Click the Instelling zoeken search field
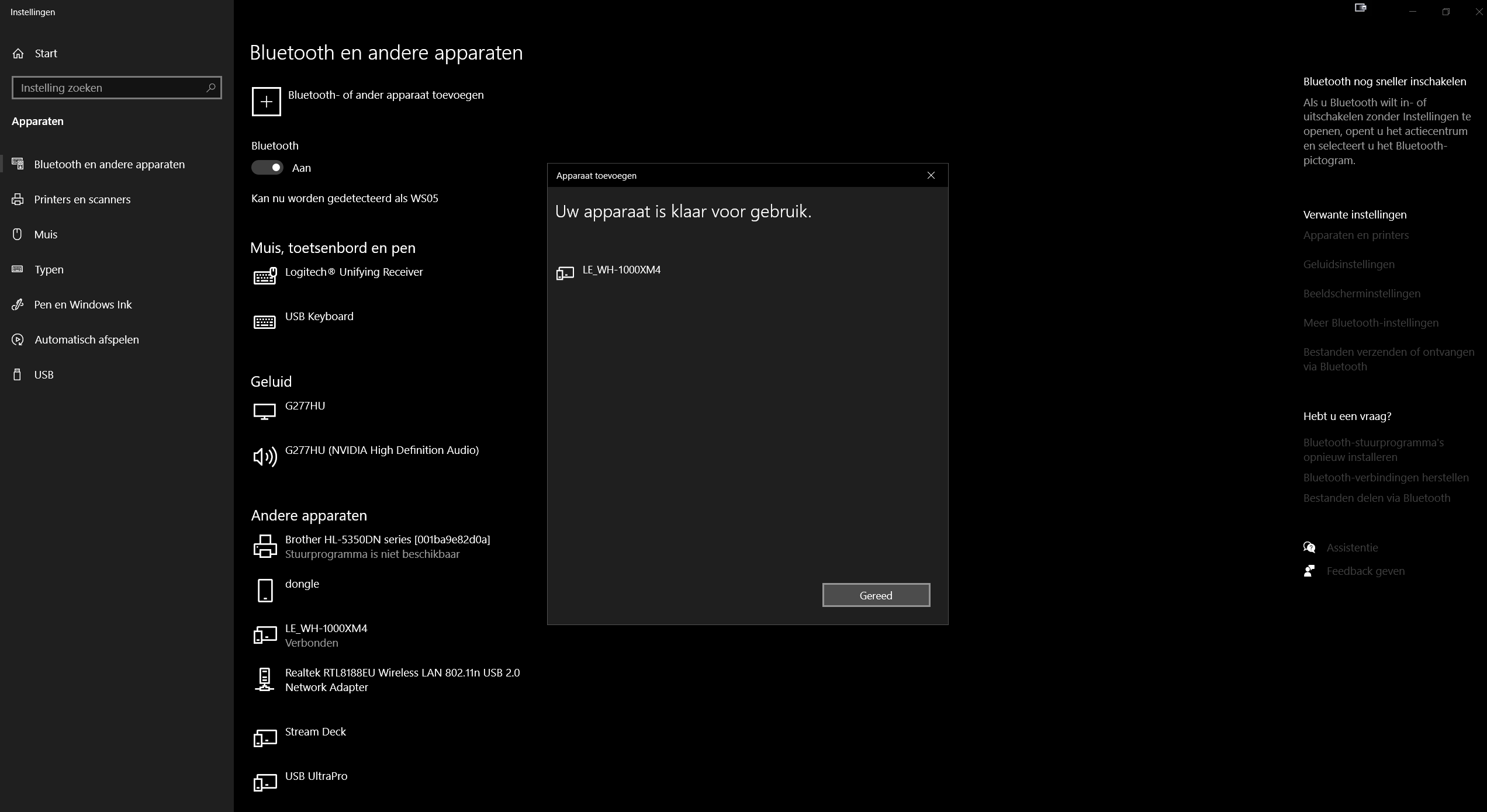The image size is (1487, 812). [117, 88]
